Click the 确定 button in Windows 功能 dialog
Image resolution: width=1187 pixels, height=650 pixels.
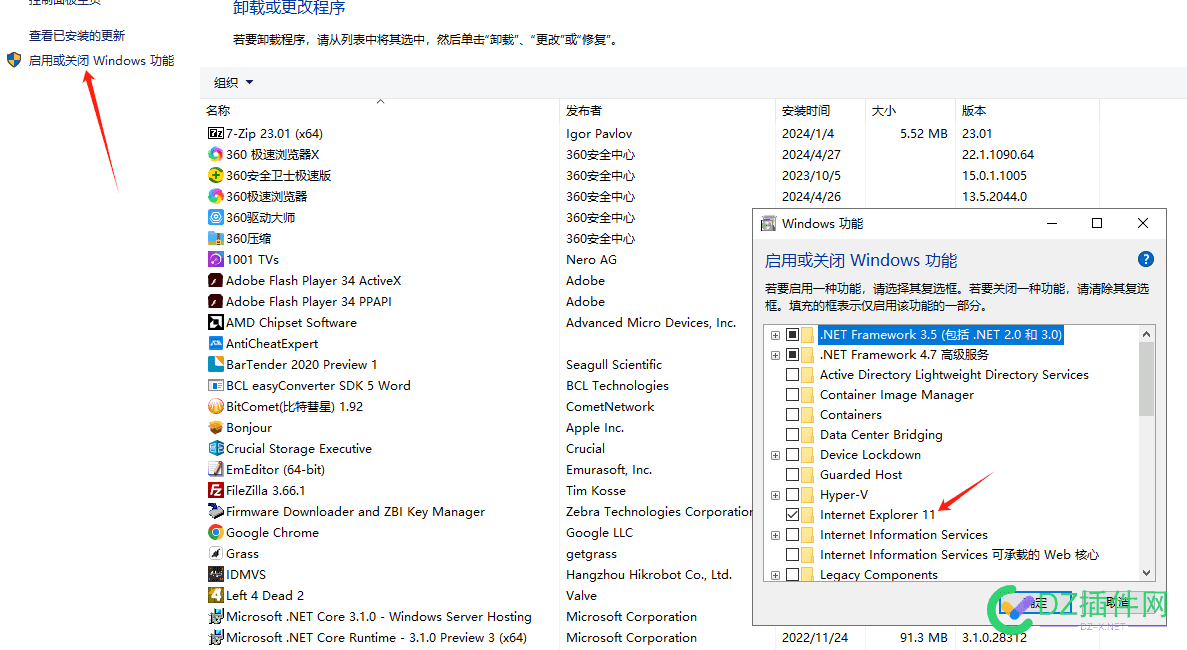[x=1036, y=603]
